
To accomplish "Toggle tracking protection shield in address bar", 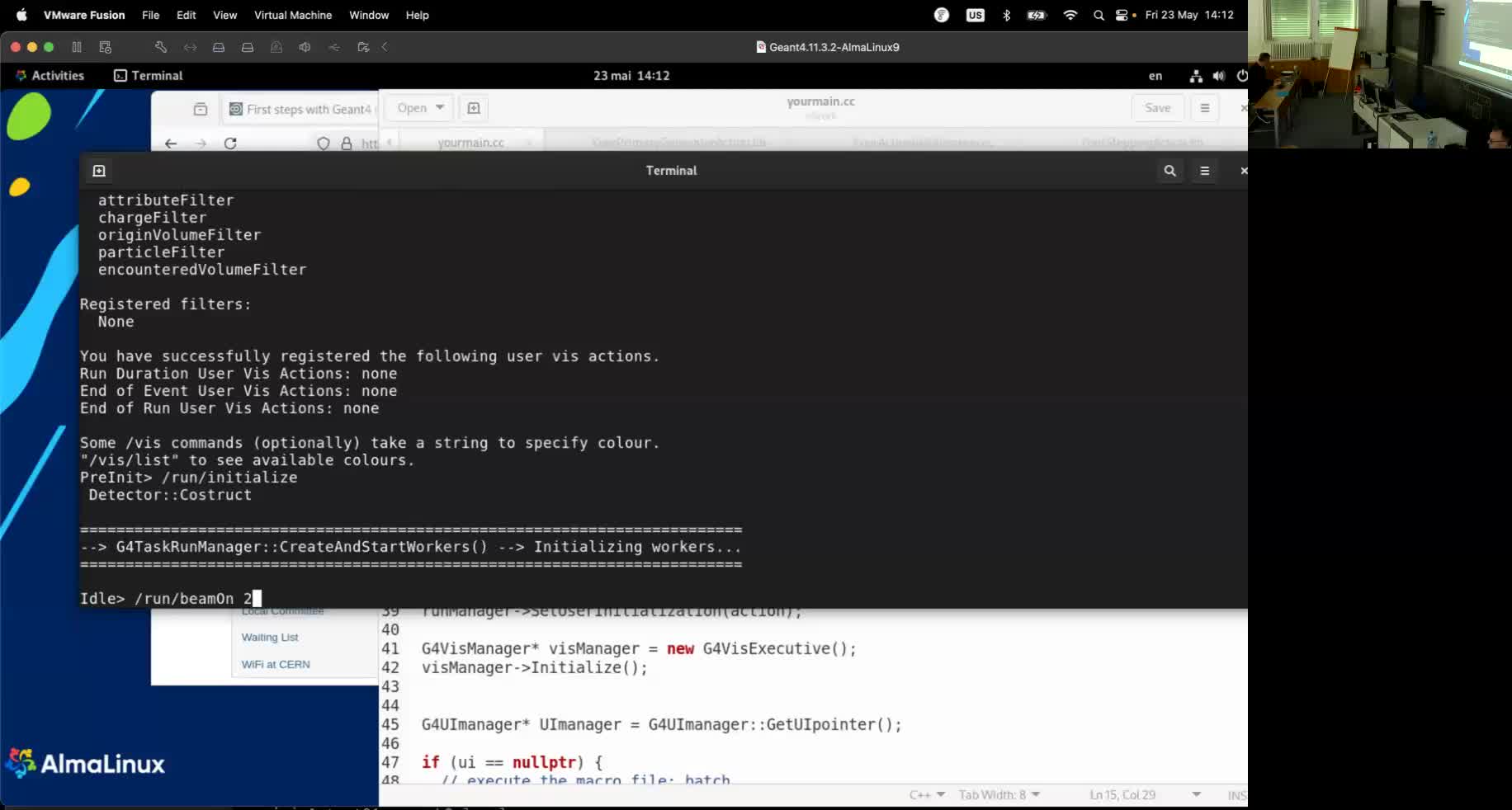I will tap(323, 142).
